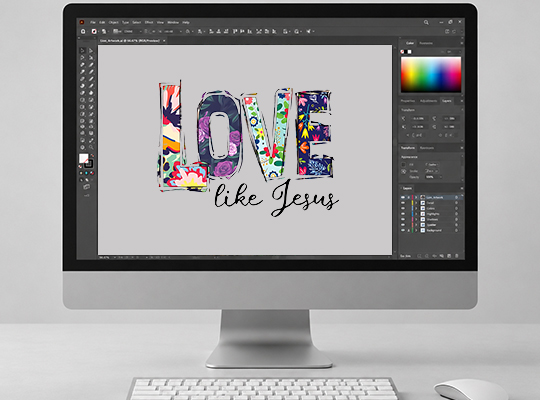Click target circle of Love_Artwork layer
The height and width of the screenshot is (400, 540).
pos(456,197)
